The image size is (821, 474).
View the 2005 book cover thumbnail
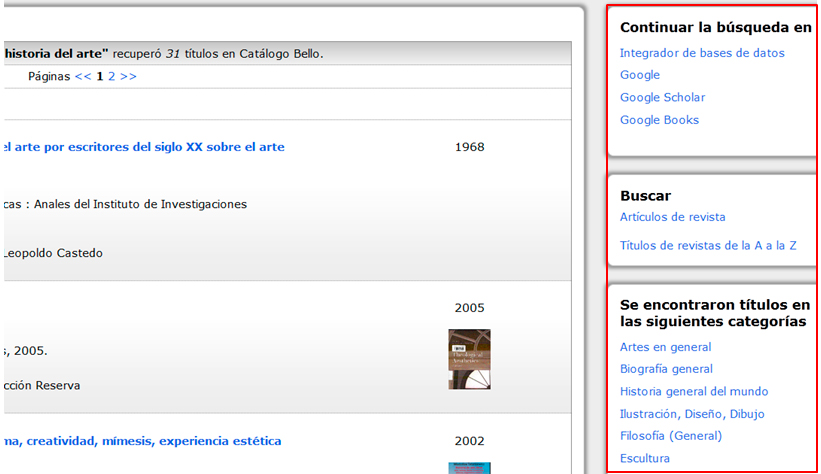469,359
